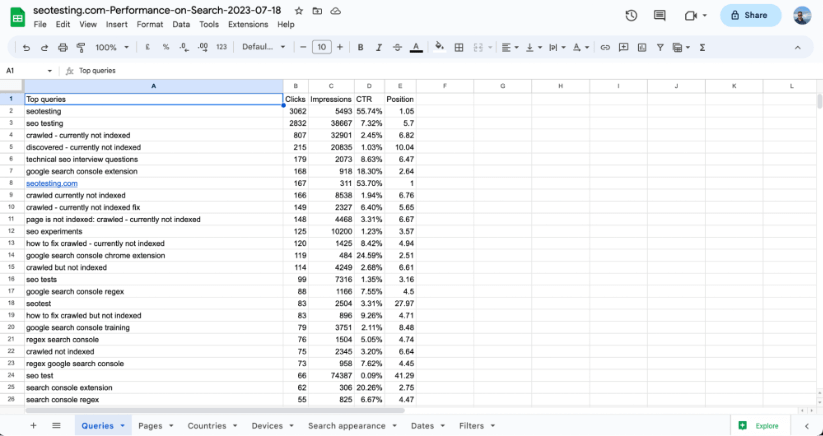823x436 pixels.
Task: Open the File menu
Action: pyautogui.click(x=40, y=24)
